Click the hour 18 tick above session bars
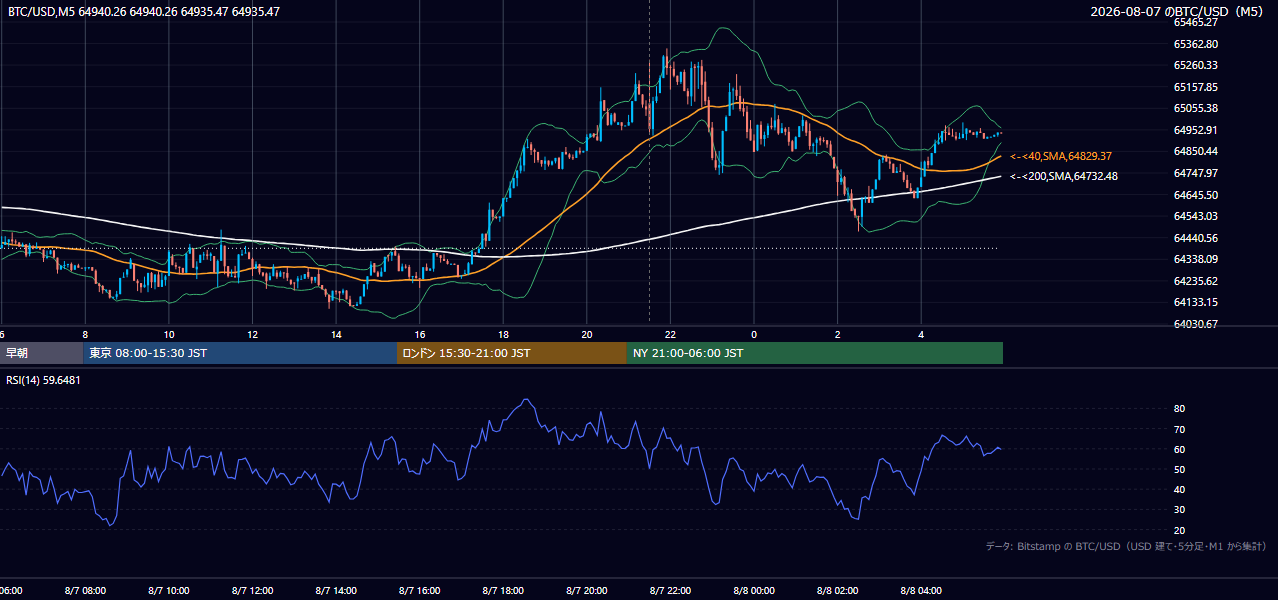Viewport: 1278px width, 600px height. (504, 334)
